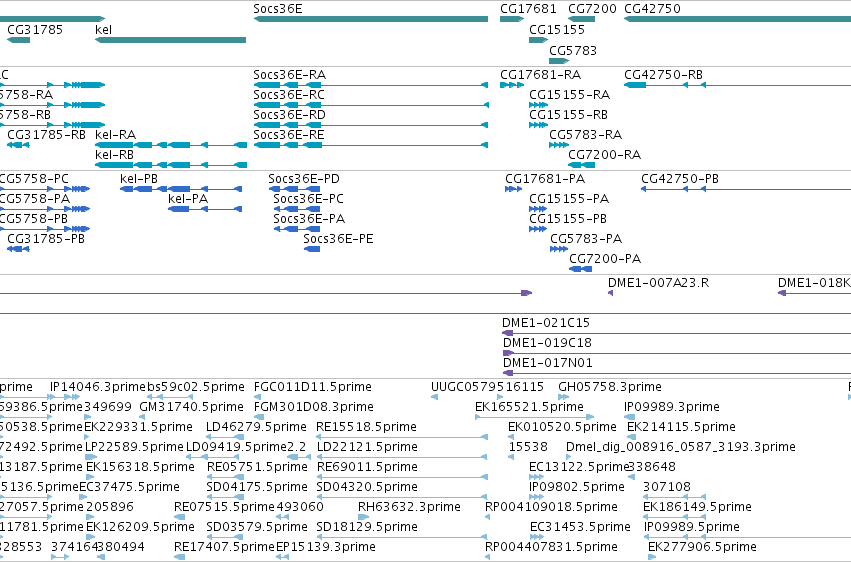The height and width of the screenshot is (562, 851).
Task: Open the FGM301D08.3prime EST label
Action: pos(314,407)
